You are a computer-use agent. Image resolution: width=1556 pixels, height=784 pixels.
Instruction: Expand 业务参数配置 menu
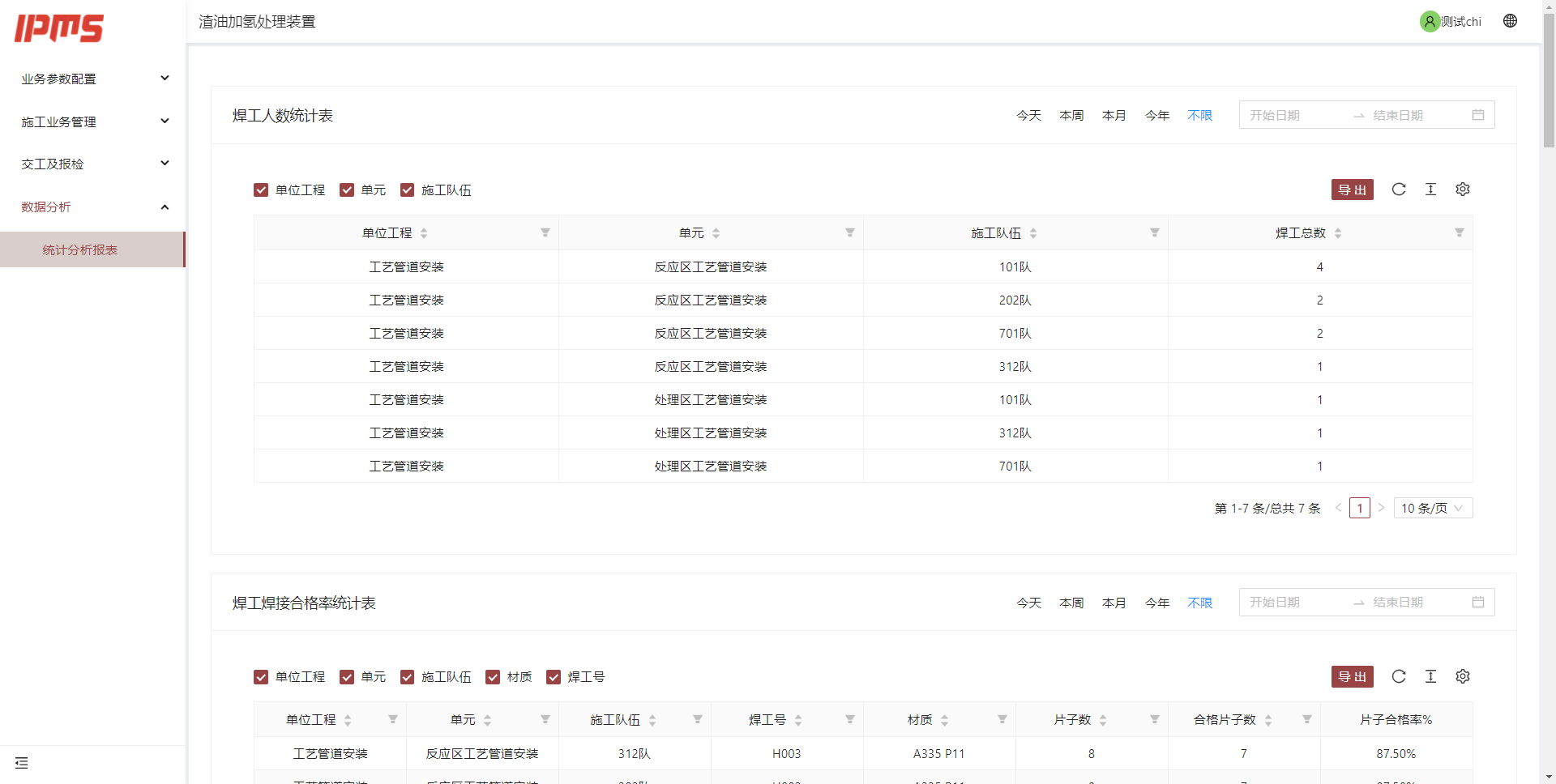tap(93, 79)
